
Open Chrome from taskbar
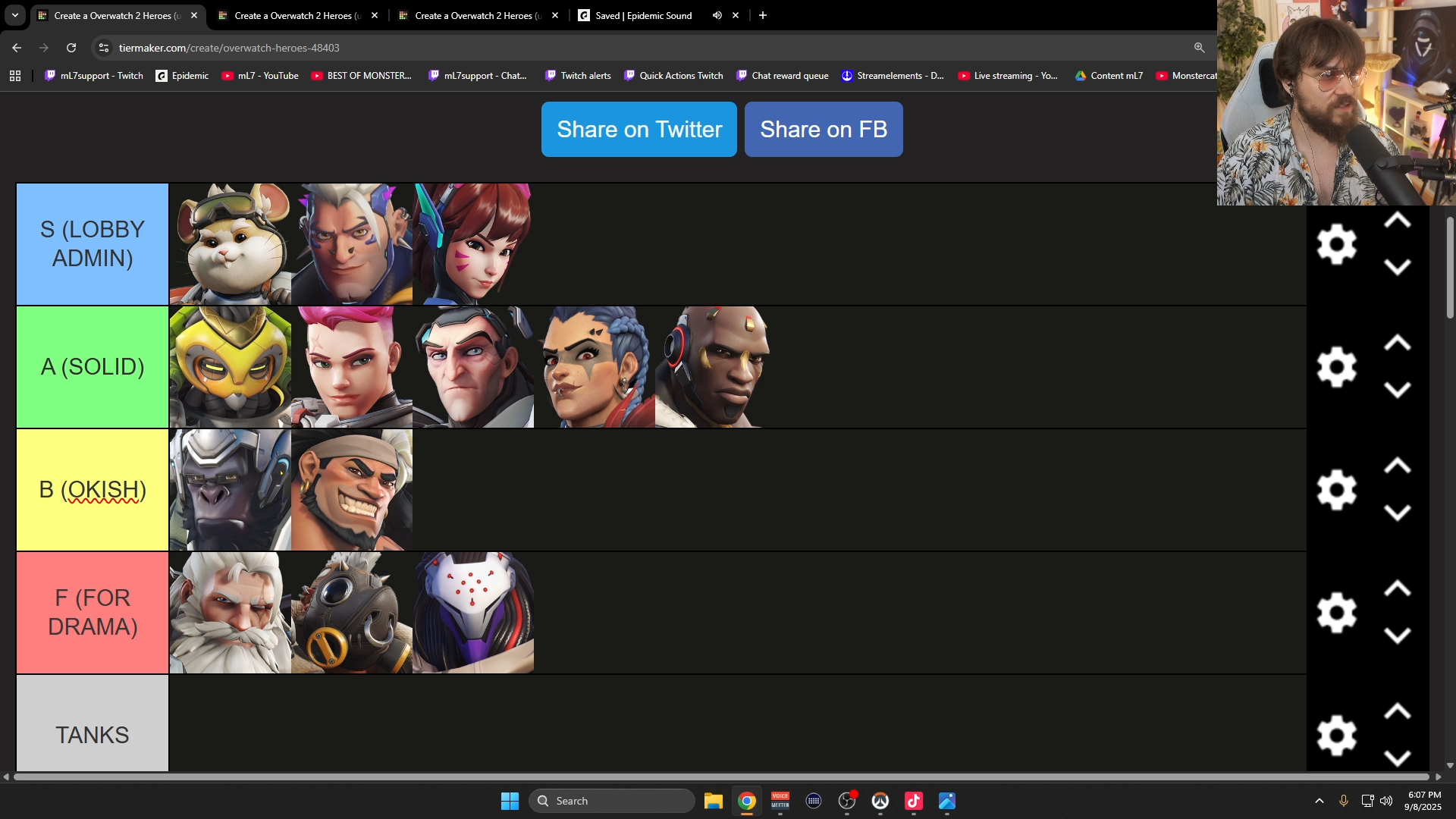tap(747, 801)
